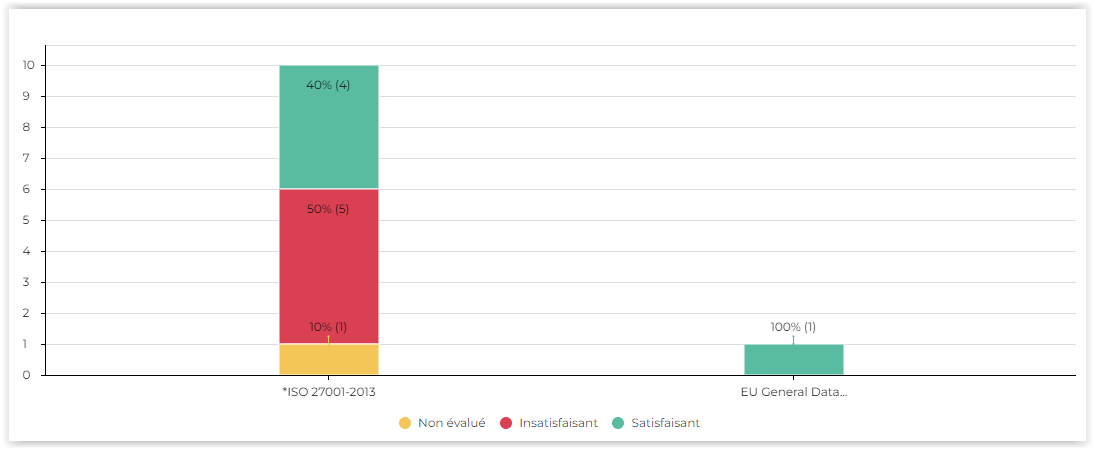Click the yellow Non évalué legend marker
This screenshot has width=1094, height=449.
click(405, 423)
